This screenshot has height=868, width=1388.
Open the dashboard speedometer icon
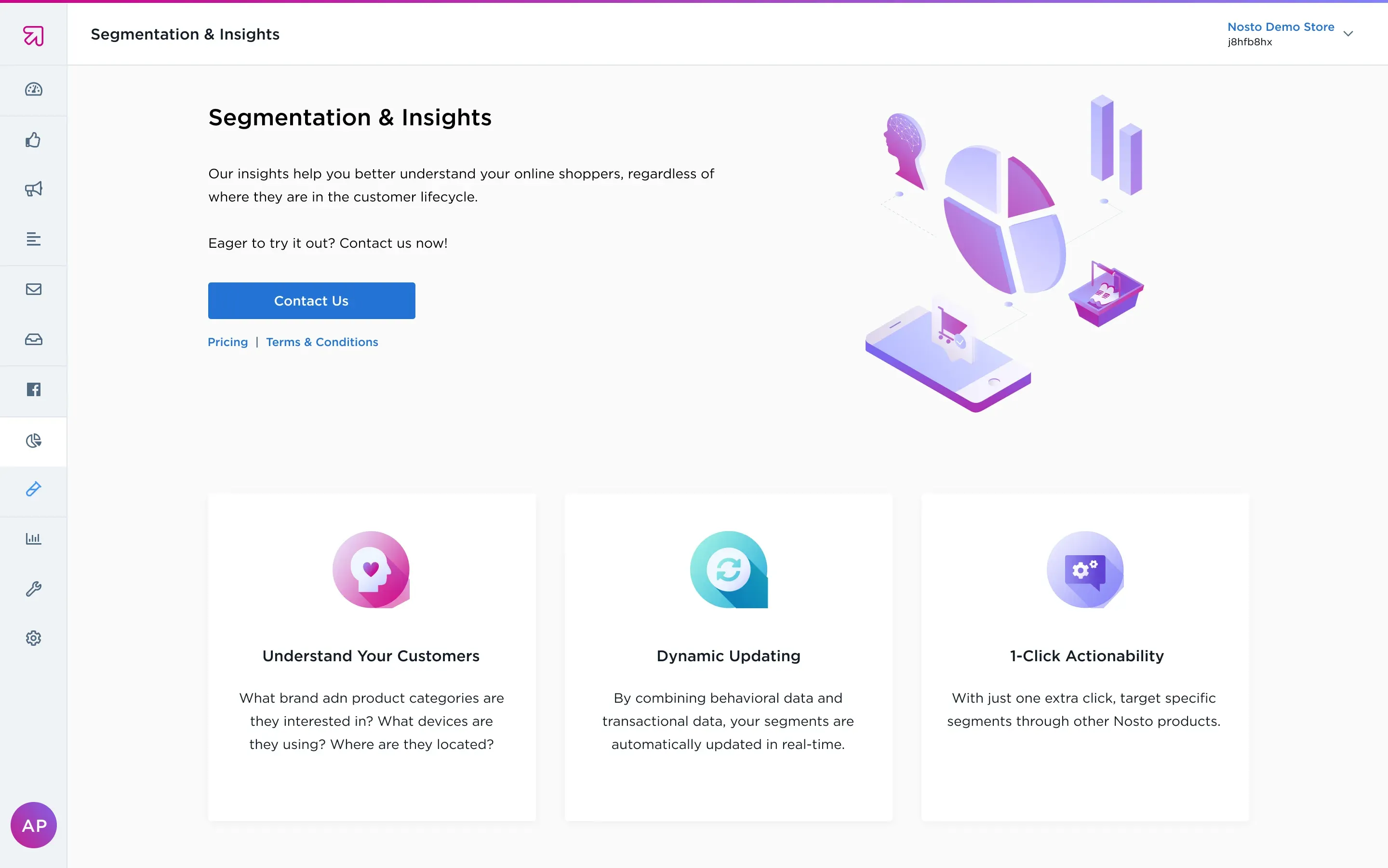pos(33,90)
